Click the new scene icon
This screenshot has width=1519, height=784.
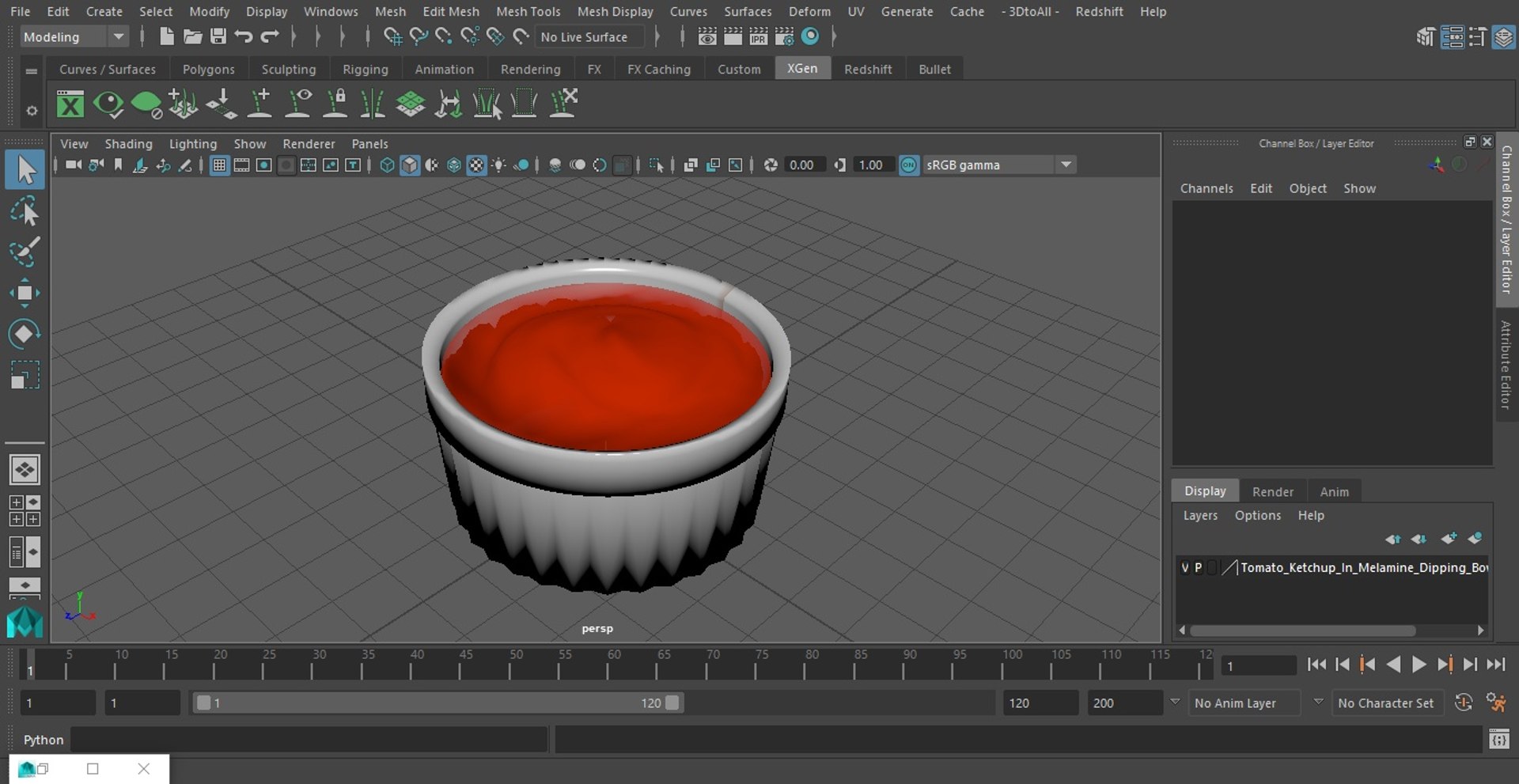click(x=166, y=36)
